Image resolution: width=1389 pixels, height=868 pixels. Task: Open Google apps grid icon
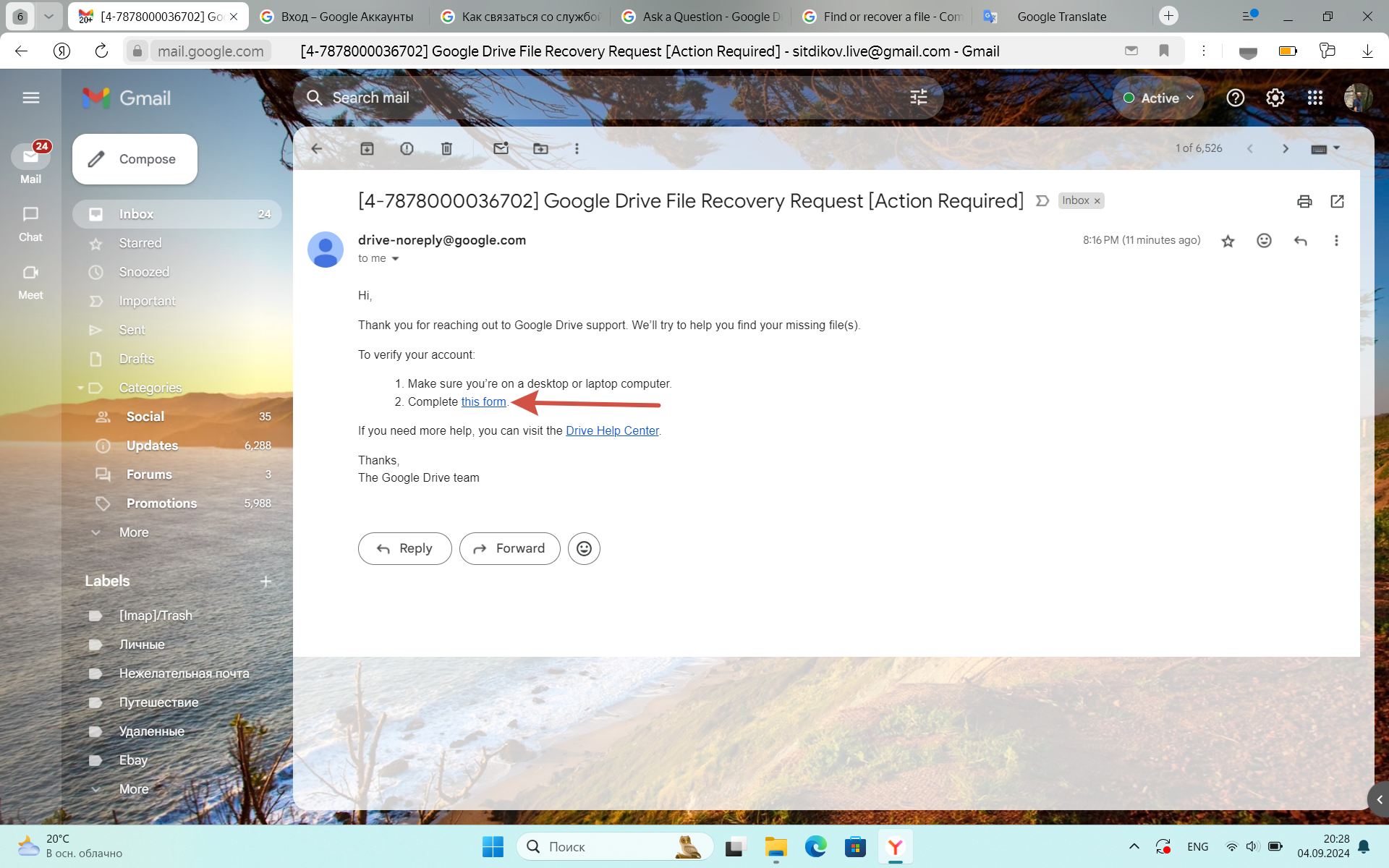1314,98
